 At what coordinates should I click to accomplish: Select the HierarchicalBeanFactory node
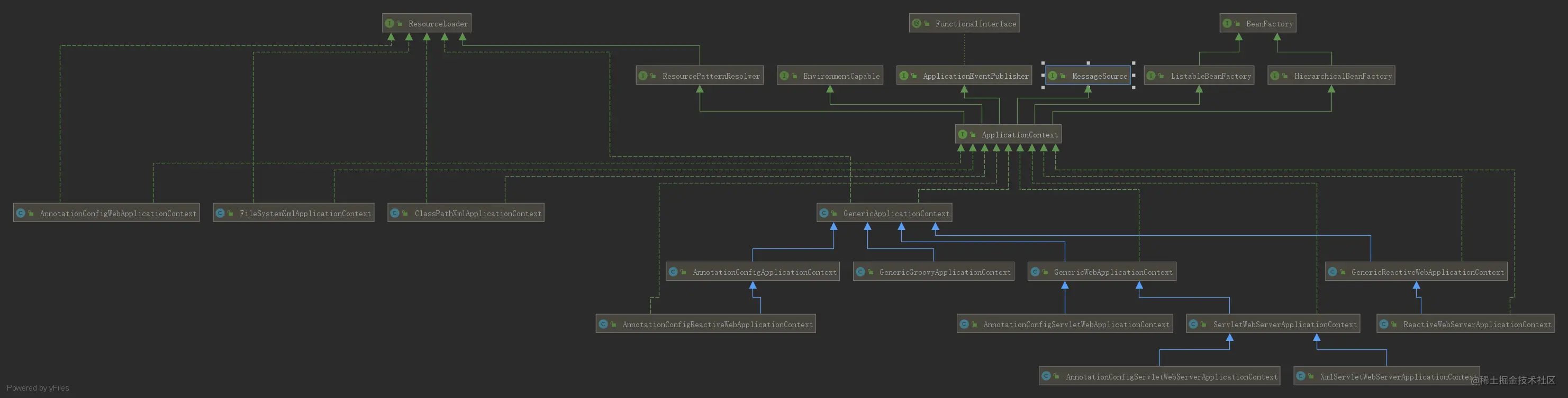1331,76
